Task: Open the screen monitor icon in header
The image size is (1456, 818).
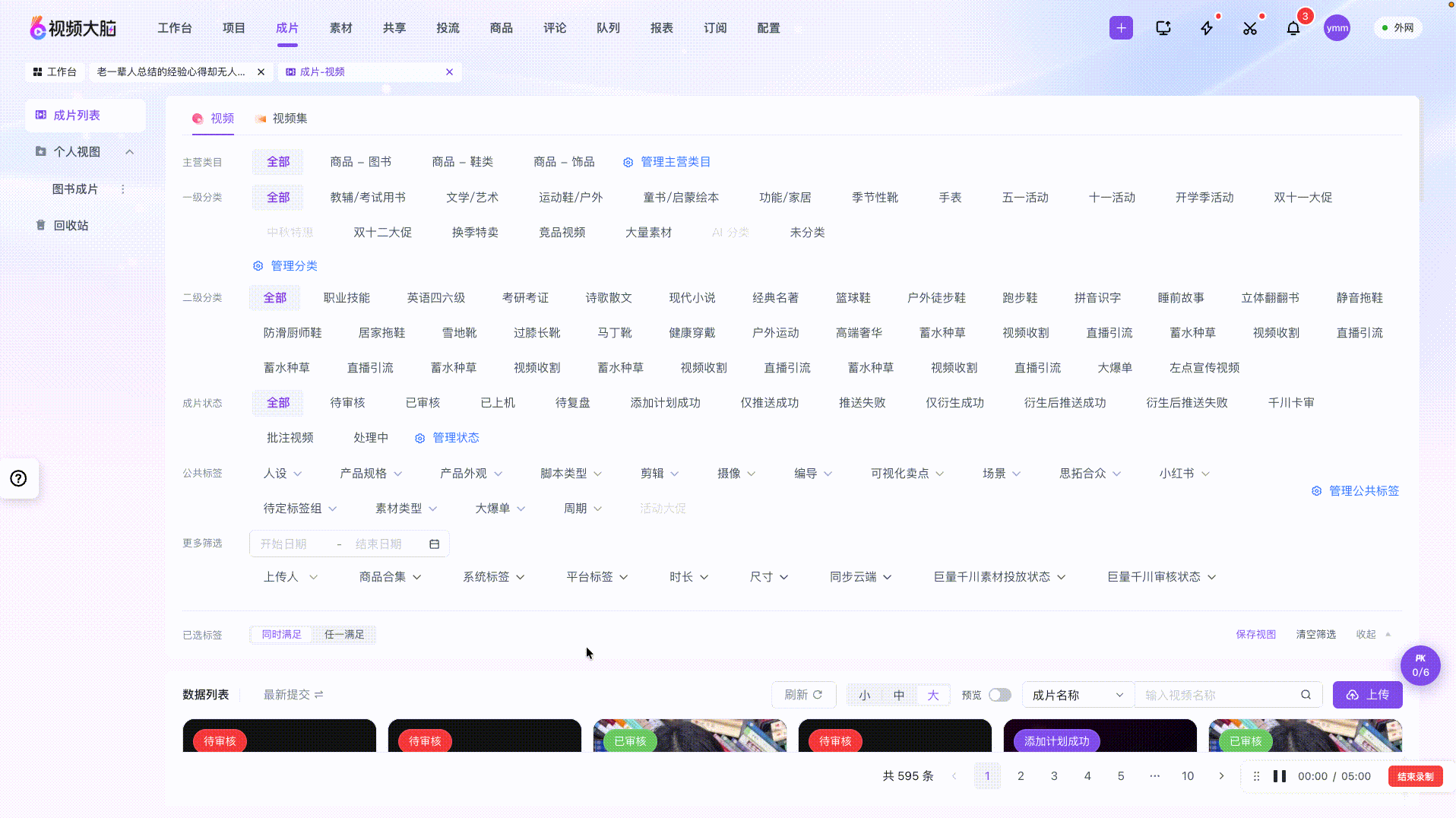Action: pos(1163,28)
